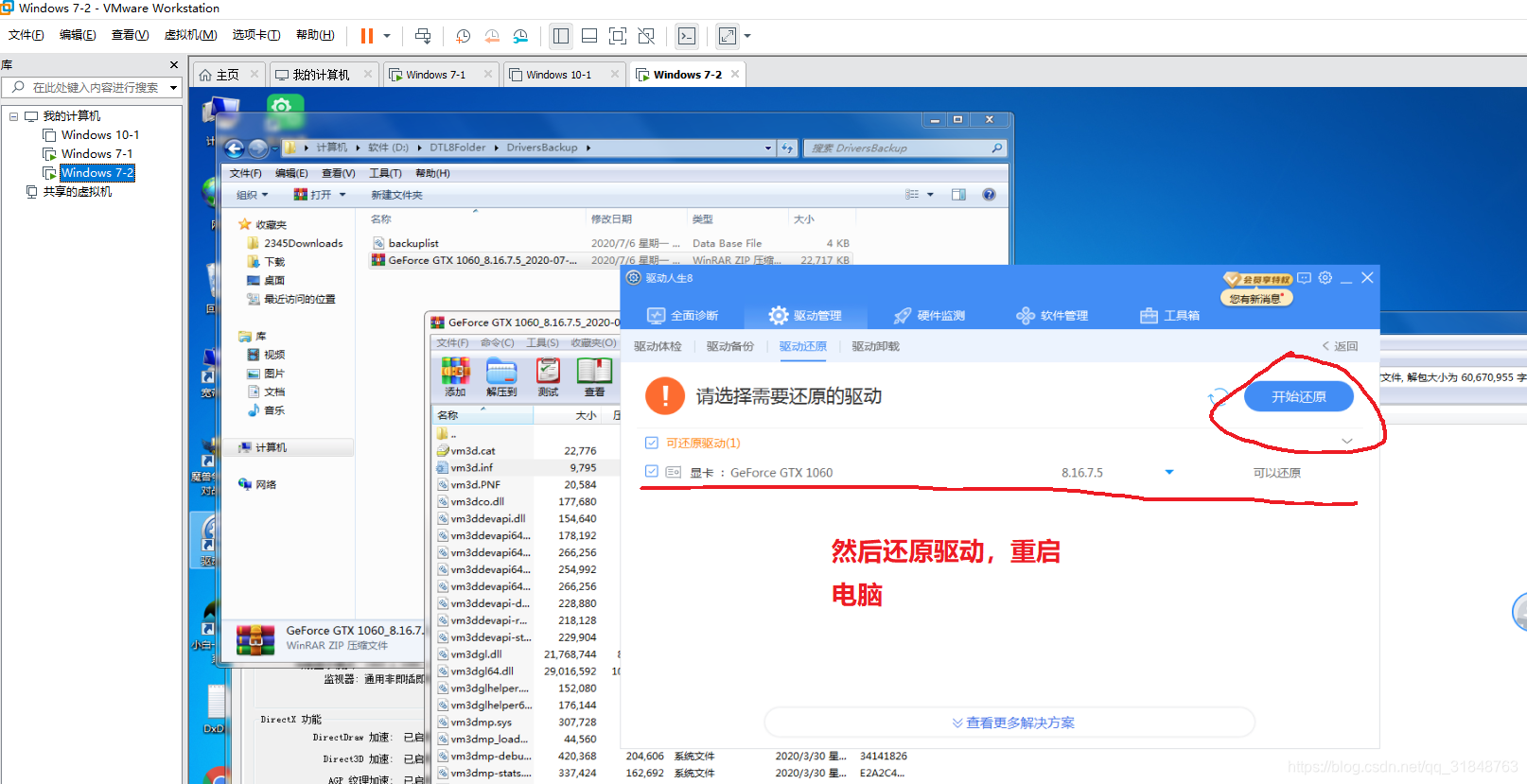Collapse the 可还原驱动 section chevron
1527x784 pixels.
point(1347,442)
